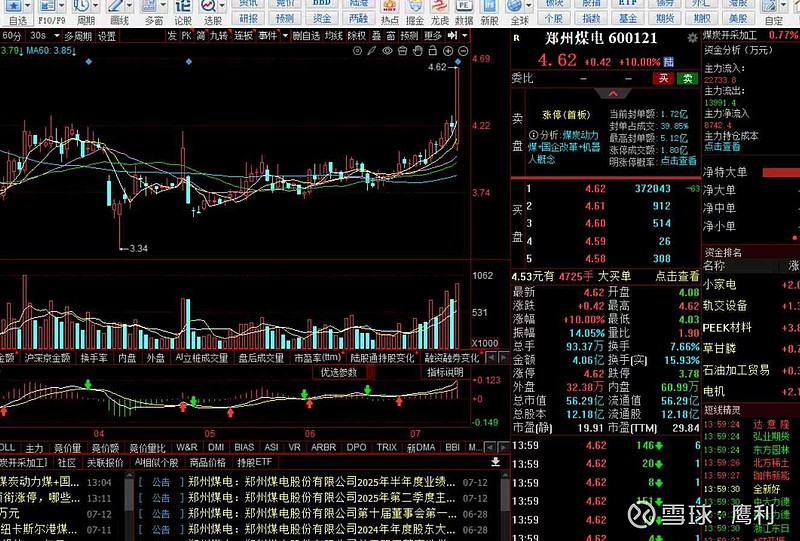Viewport: 800px width, 541px height.
Task: Open 2025年半年度业绩 announcement row
Action: (313, 482)
